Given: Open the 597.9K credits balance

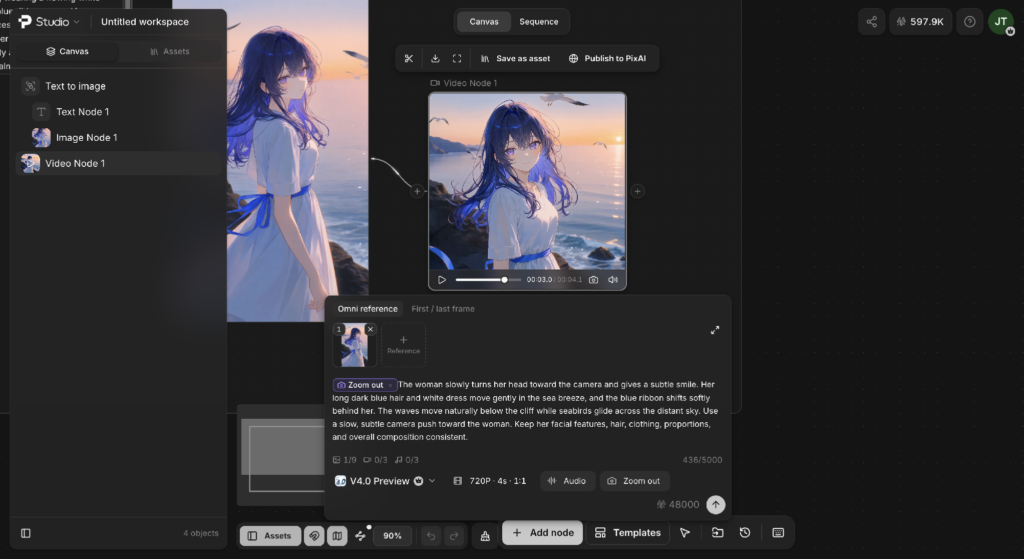Looking at the screenshot, I should point(920,22).
